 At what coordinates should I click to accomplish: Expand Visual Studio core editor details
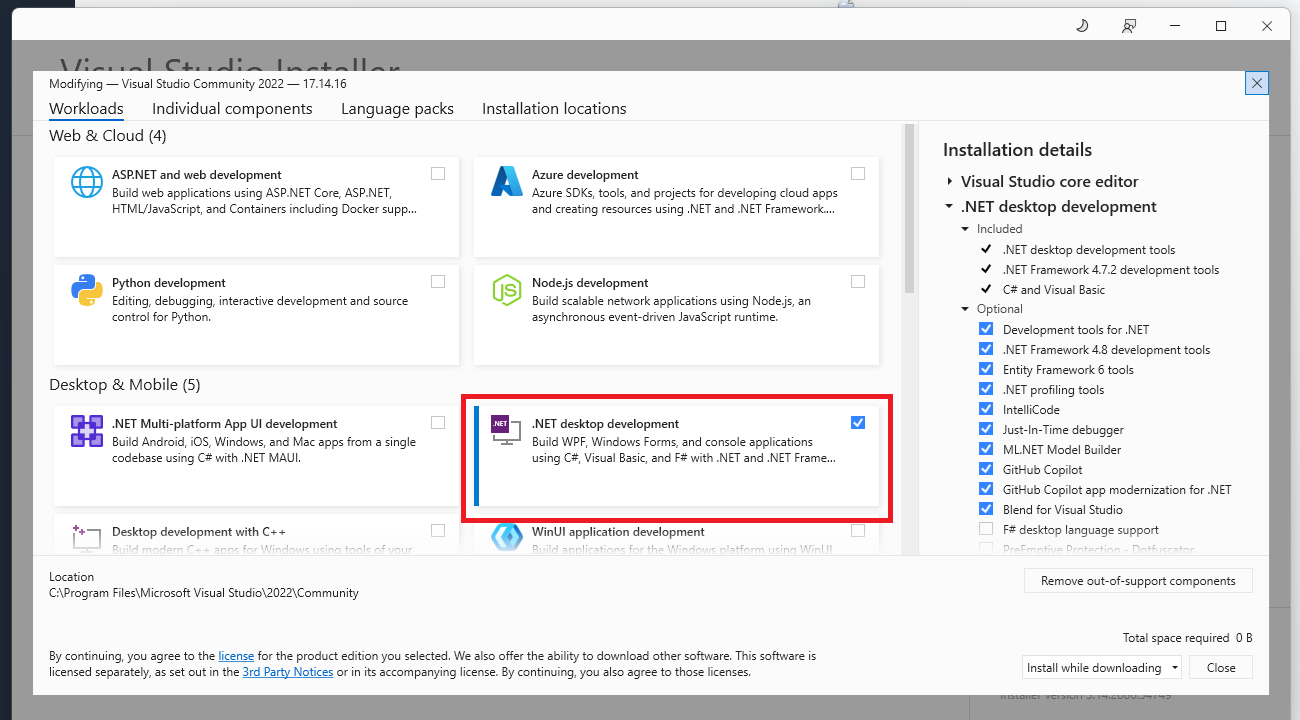tap(949, 182)
